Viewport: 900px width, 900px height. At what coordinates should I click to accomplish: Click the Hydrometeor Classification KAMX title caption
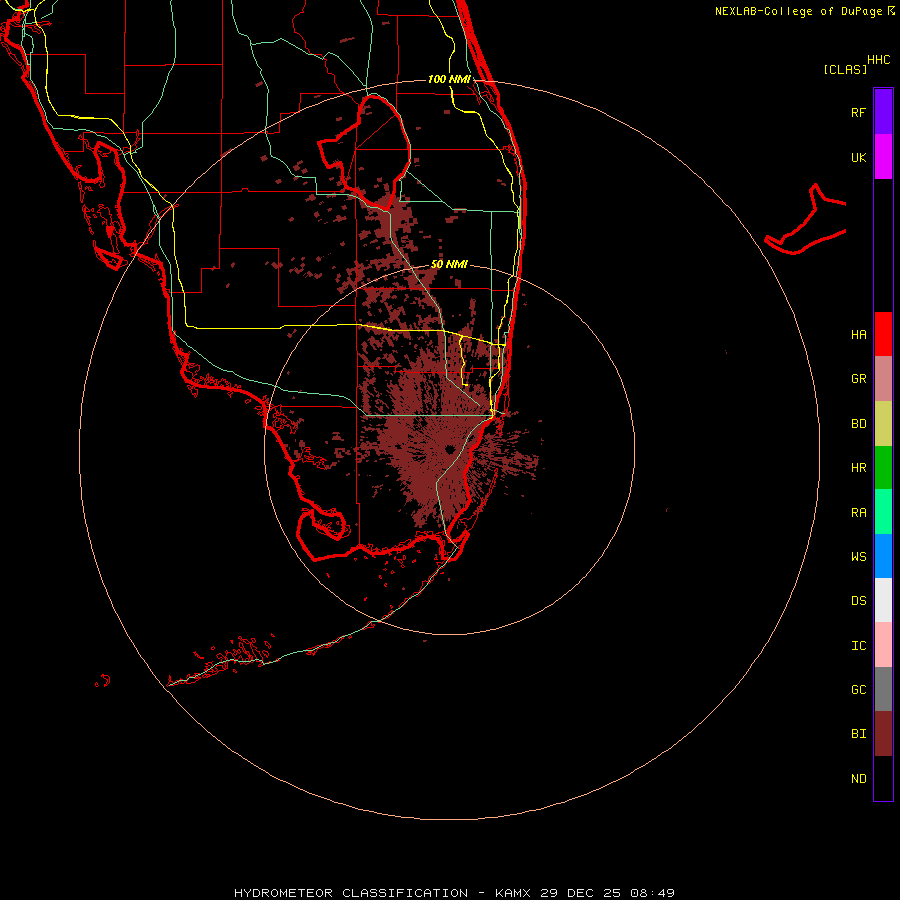(454, 893)
